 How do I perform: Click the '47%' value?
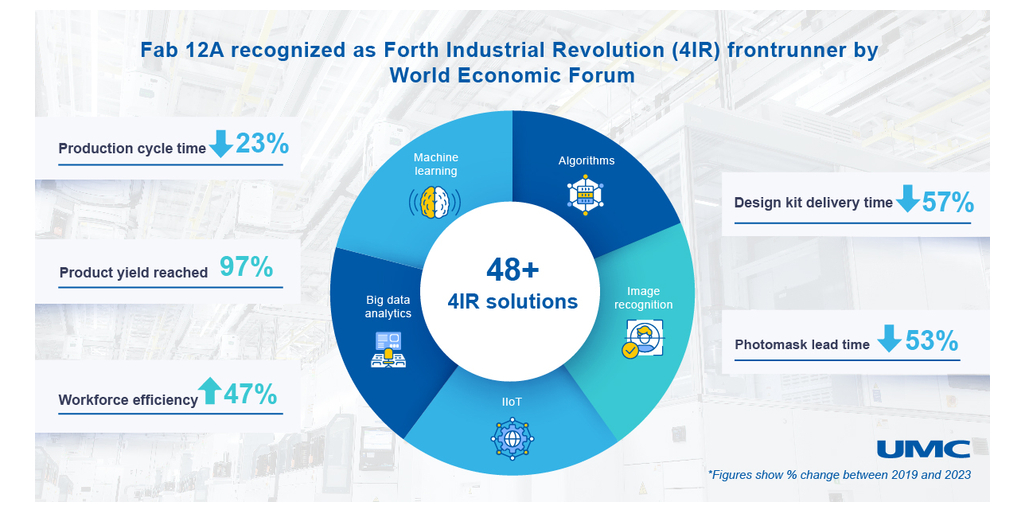250,394
